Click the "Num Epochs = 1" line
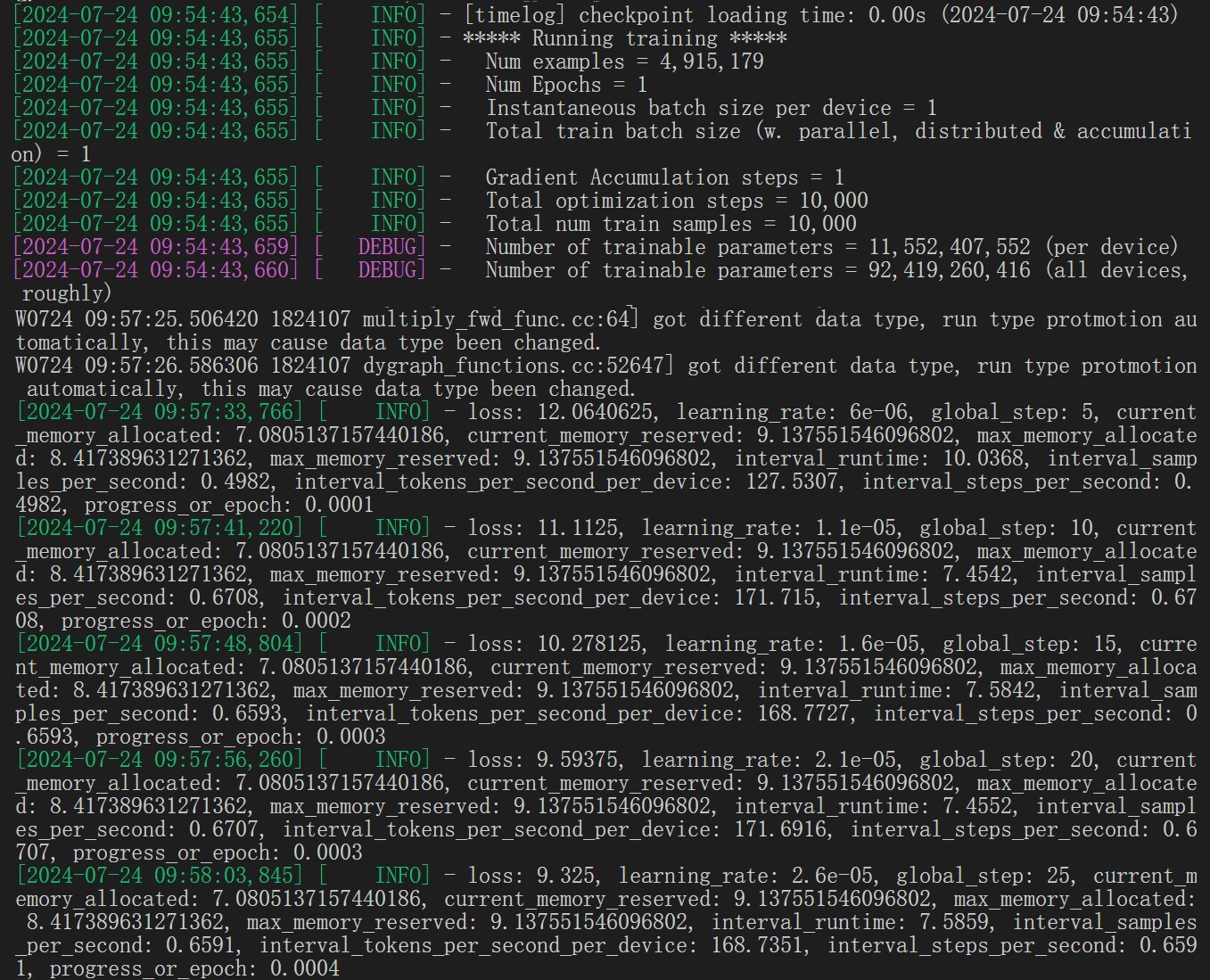This screenshot has width=1210, height=980. pyautogui.click(x=566, y=85)
